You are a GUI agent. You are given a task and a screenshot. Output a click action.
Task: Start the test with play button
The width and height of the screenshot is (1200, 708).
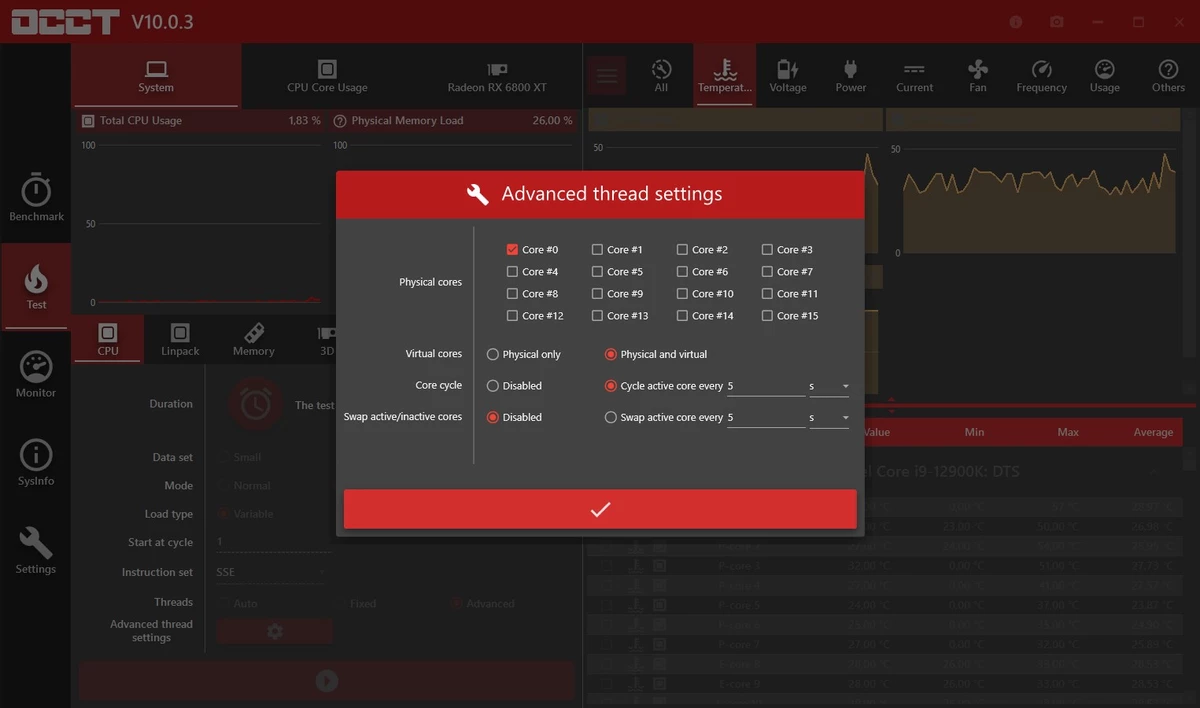coord(327,681)
